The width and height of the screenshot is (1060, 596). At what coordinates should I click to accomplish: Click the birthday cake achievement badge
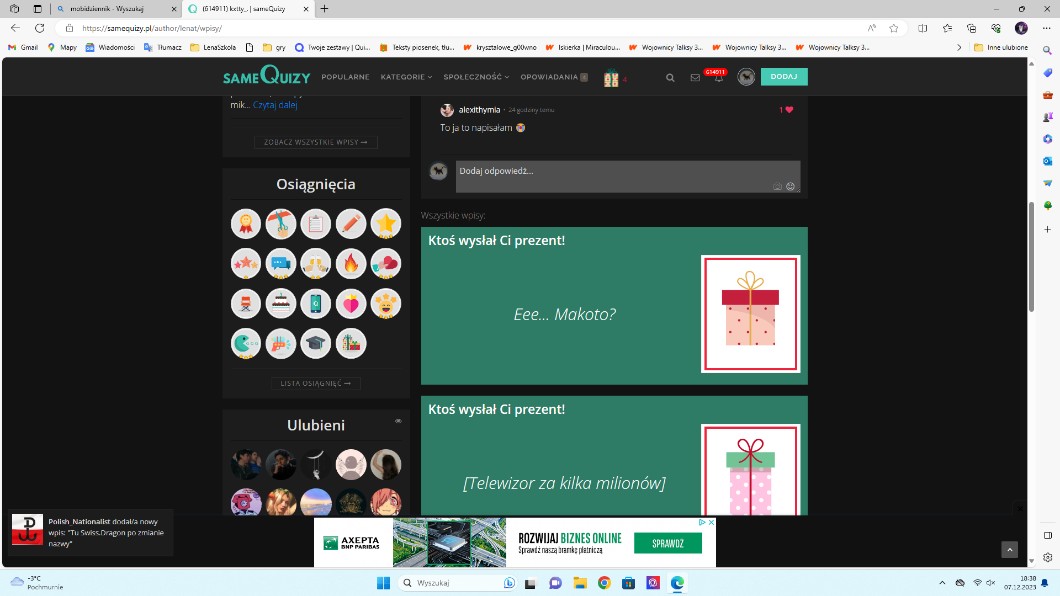(x=281, y=303)
